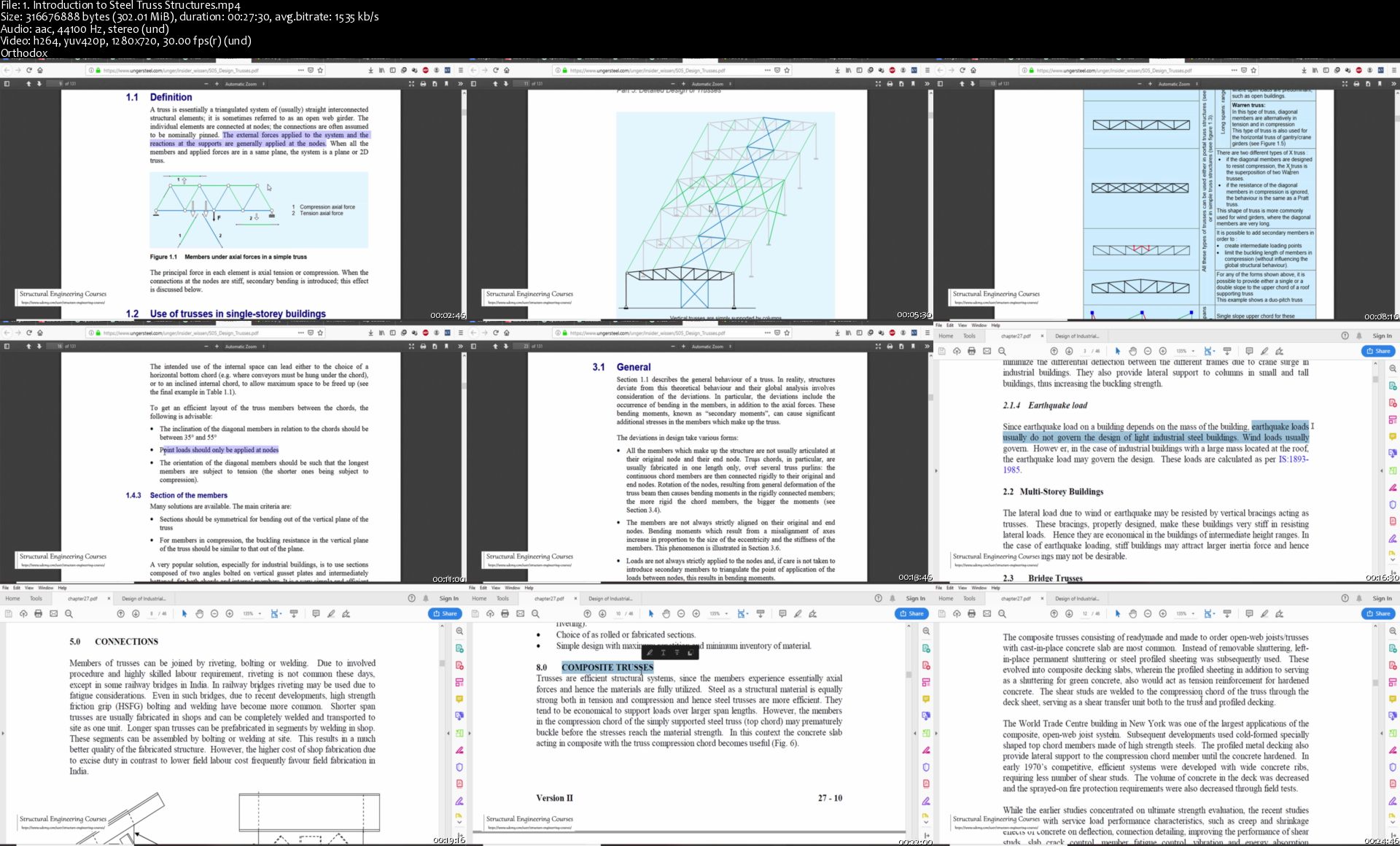
Task: Click highlighter pen icon in World Trade Centre window
Action: click(1264, 613)
